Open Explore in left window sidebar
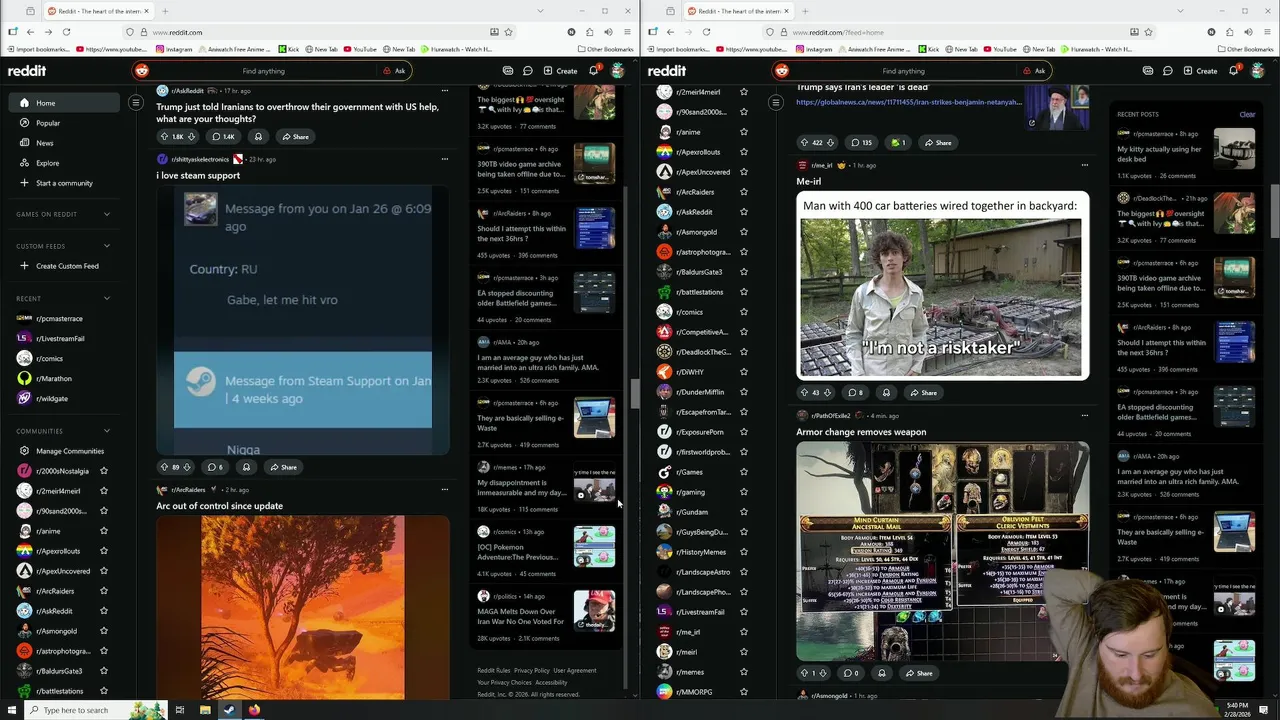The image size is (1280, 720). pos(64,163)
